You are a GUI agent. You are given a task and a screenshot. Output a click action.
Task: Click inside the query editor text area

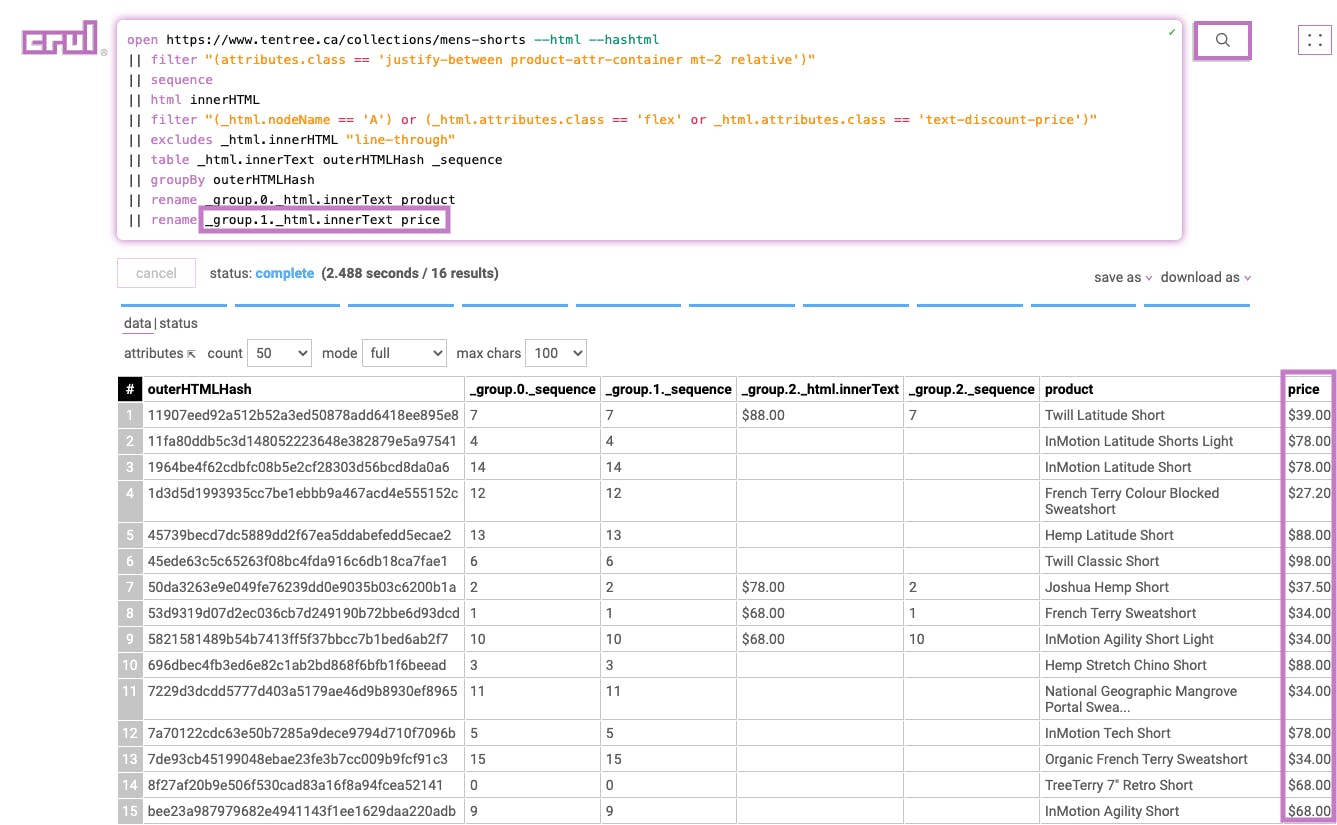[649, 130]
